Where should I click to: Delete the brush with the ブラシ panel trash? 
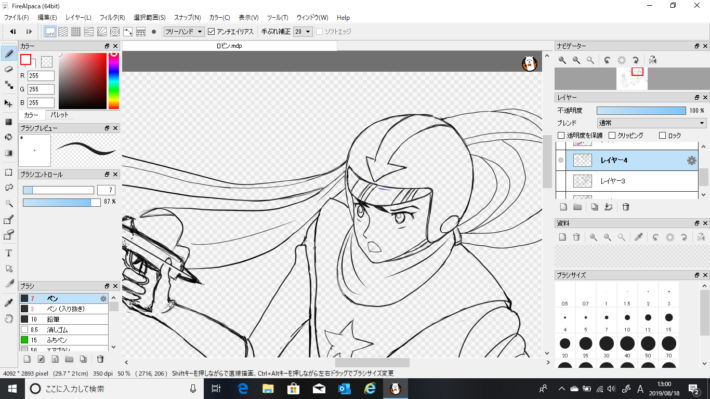pyautogui.click(x=100, y=359)
